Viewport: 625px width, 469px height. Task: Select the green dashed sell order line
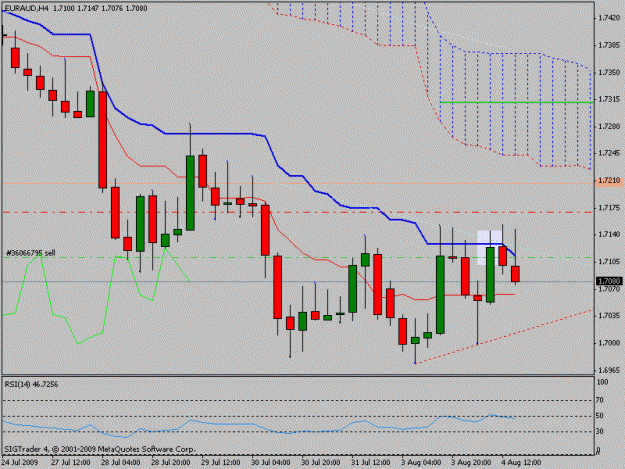[x=298, y=257]
